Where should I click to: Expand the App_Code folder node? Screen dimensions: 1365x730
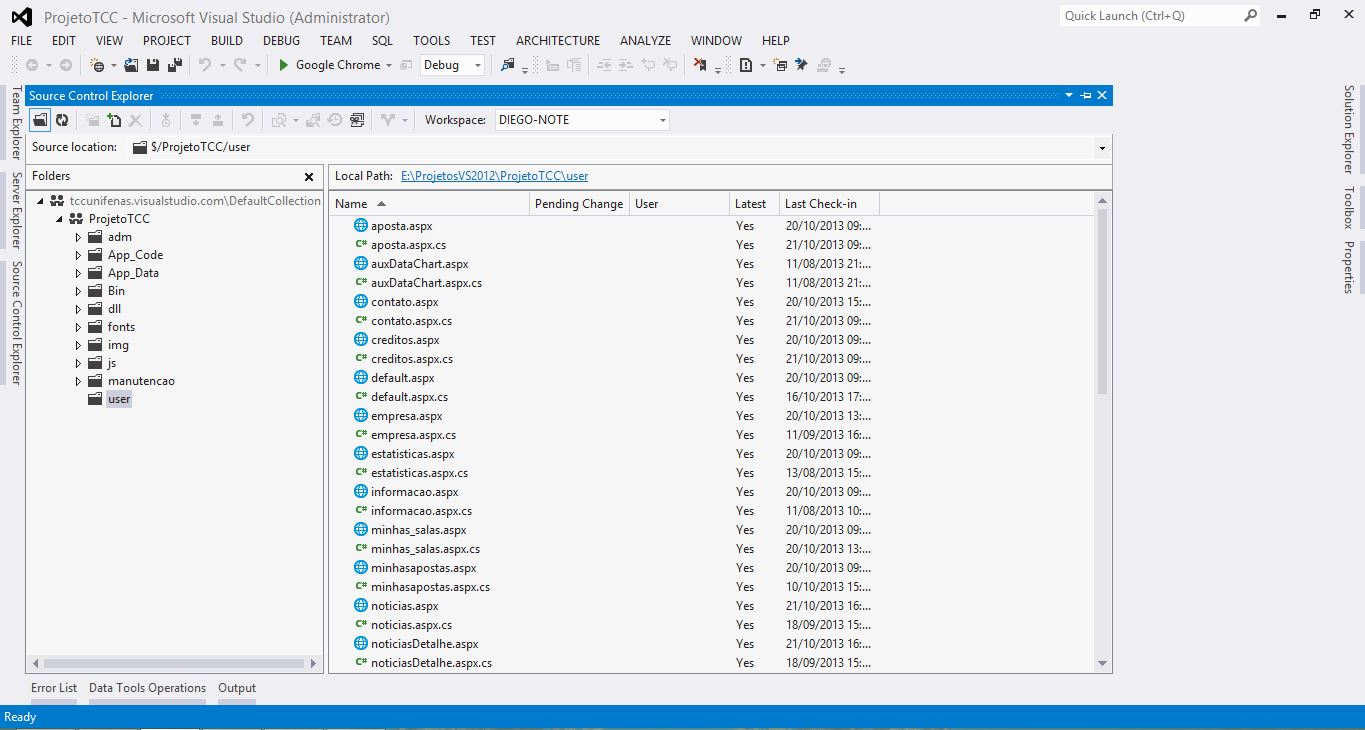pyautogui.click(x=79, y=255)
